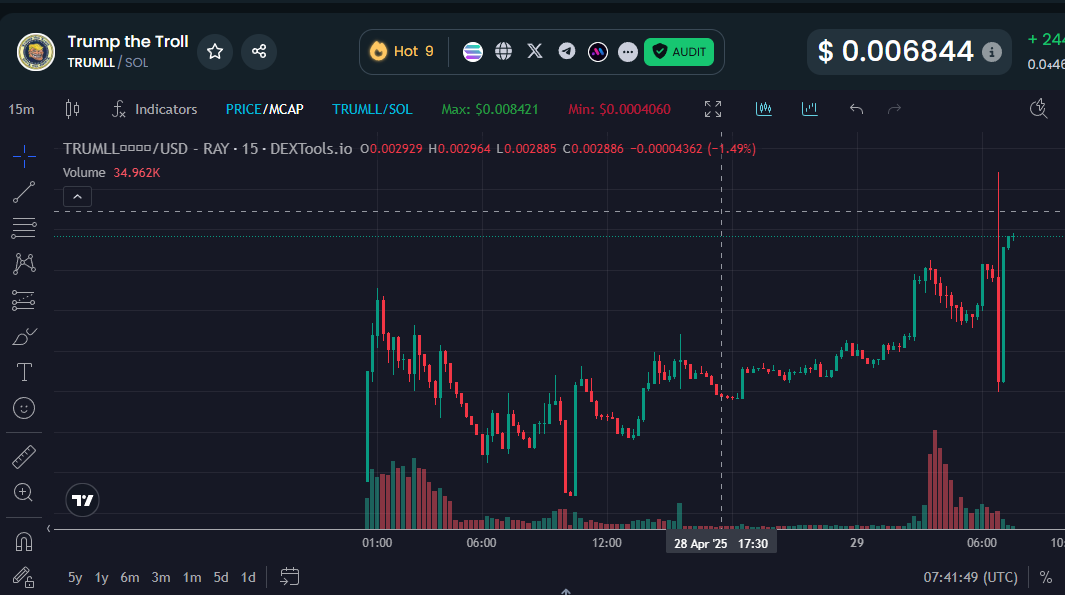The width and height of the screenshot is (1065, 595).
Task: Click the Trump the Troll token logo
Action: [36, 52]
